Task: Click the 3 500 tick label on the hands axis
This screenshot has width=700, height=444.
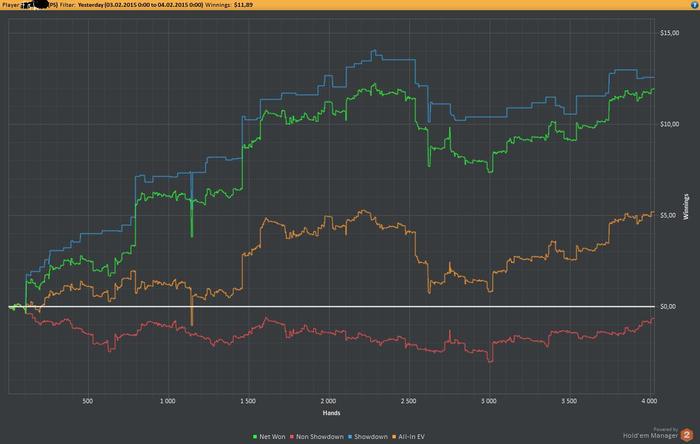Action: (x=569, y=401)
